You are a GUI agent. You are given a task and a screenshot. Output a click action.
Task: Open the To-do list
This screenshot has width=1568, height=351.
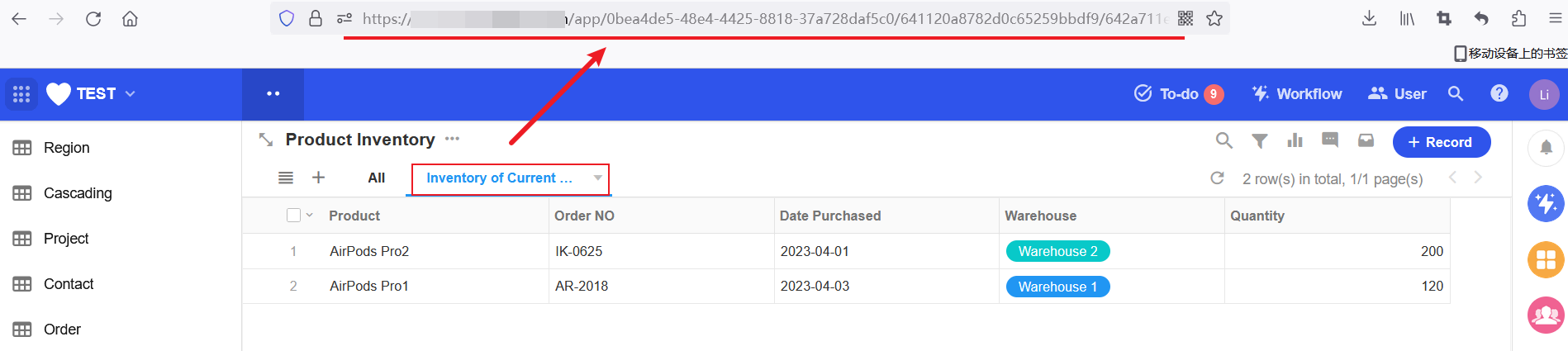(1178, 94)
